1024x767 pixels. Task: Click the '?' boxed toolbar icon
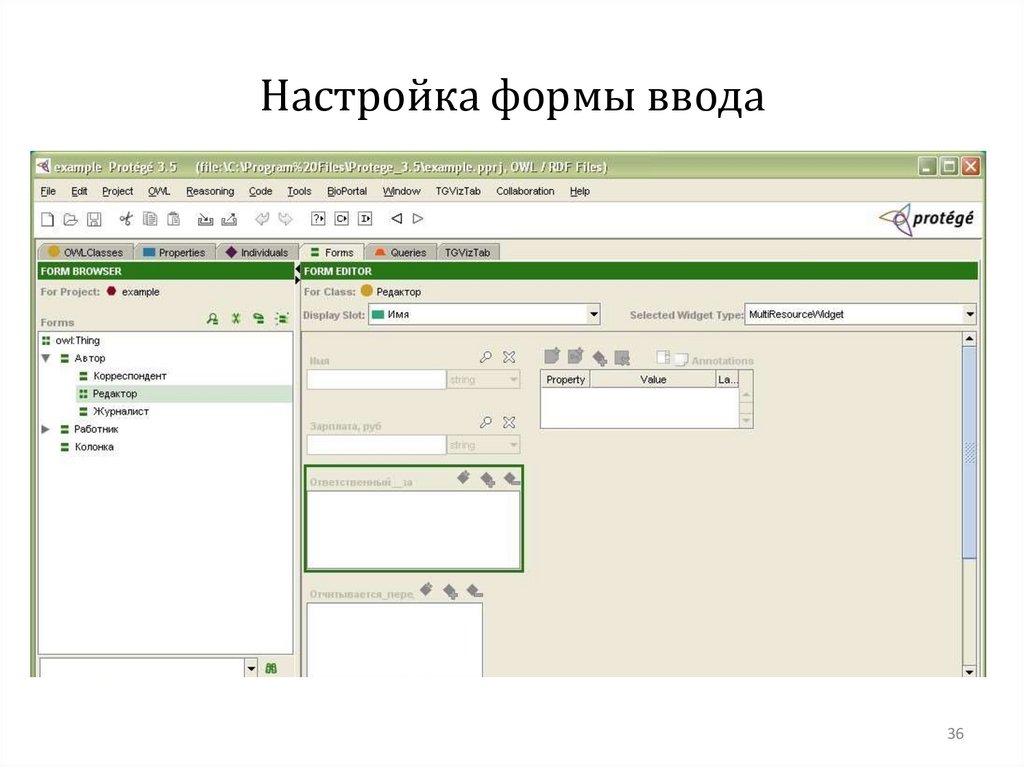click(x=318, y=219)
